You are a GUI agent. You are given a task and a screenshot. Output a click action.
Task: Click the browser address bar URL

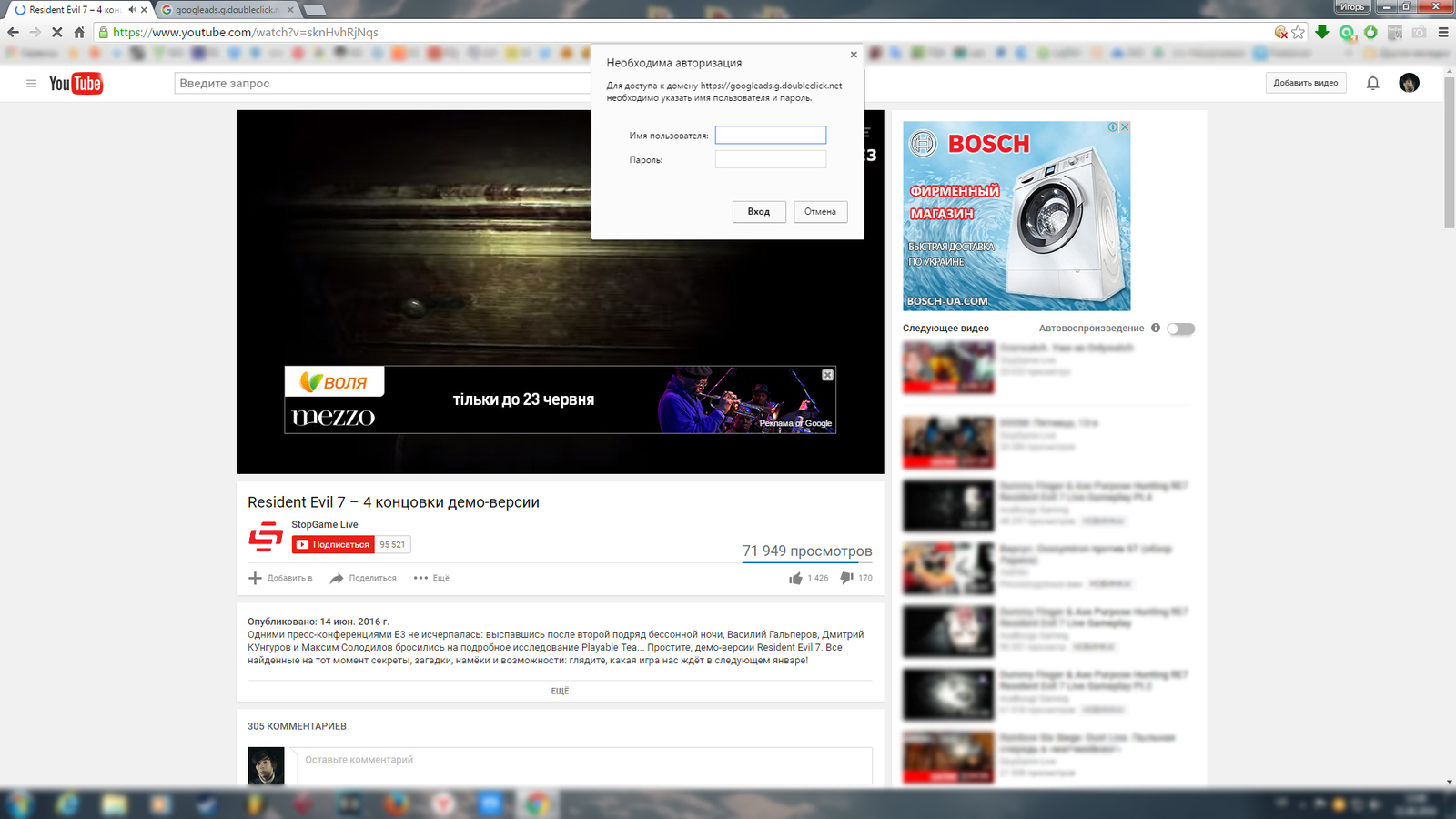point(246,32)
